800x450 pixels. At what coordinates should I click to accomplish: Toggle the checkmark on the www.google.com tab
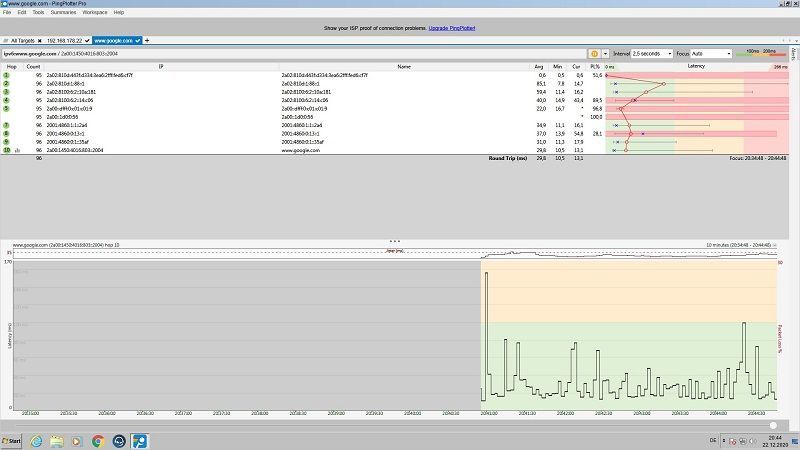(x=138, y=40)
